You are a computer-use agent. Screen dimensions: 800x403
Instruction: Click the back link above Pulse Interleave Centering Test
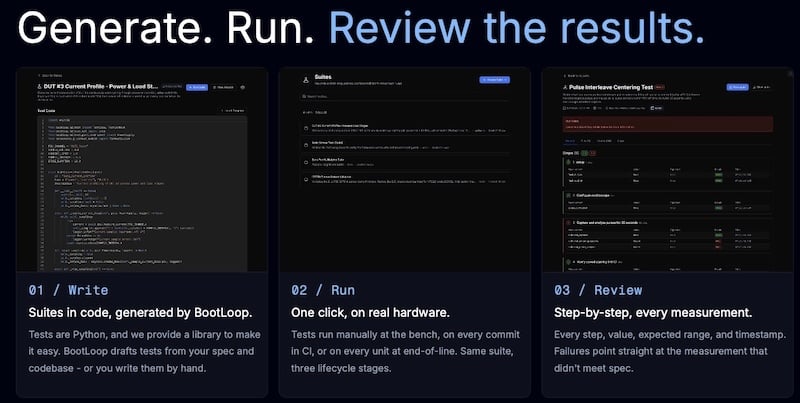577,75
